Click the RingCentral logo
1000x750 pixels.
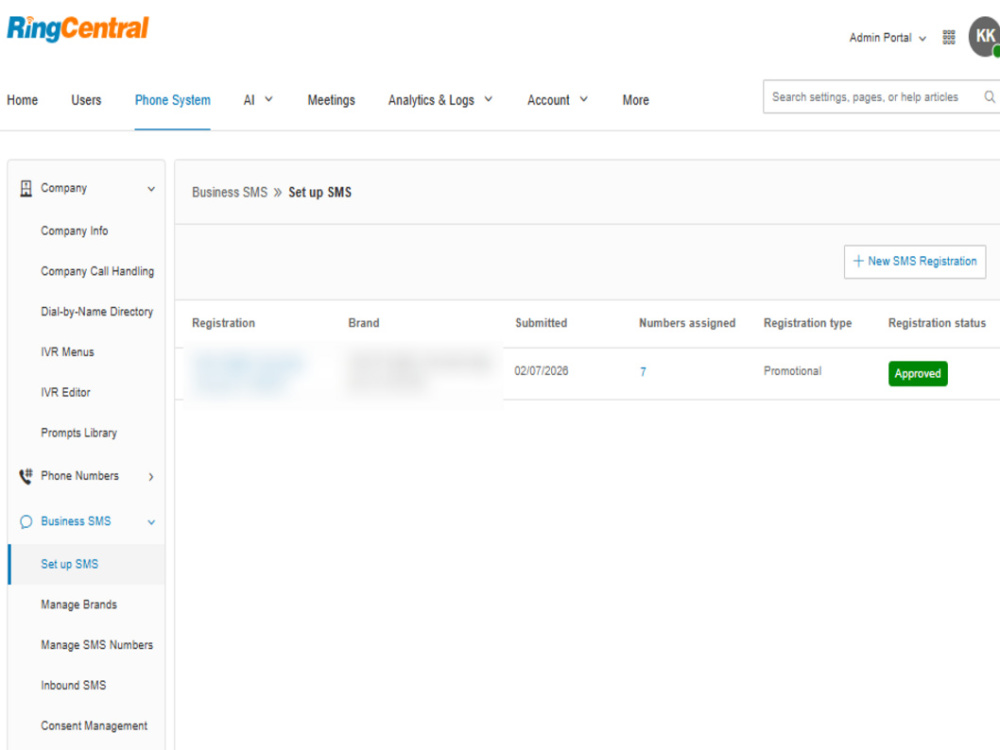78,29
